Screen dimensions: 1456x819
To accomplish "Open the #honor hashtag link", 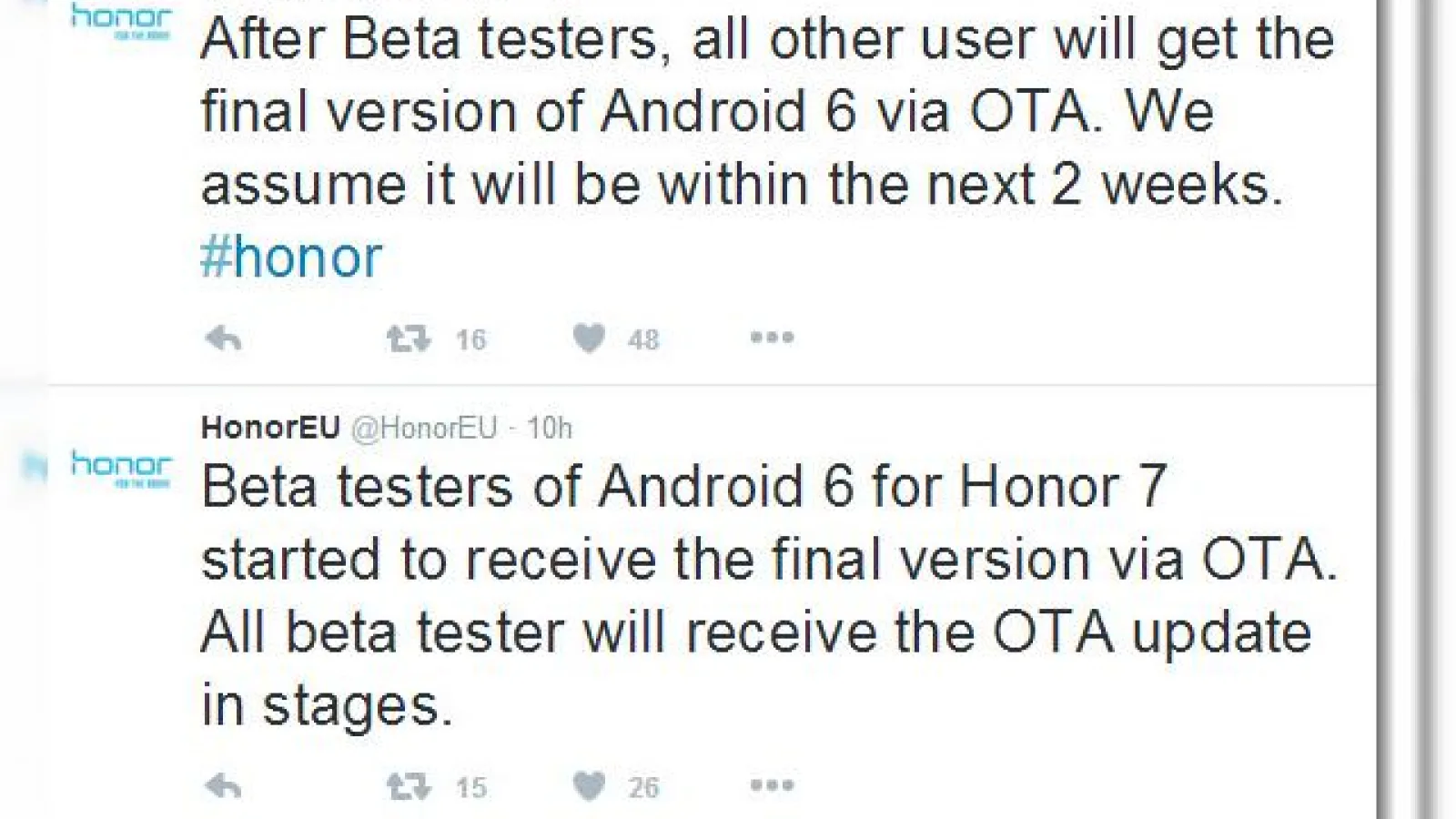I will [x=291, y=258].
